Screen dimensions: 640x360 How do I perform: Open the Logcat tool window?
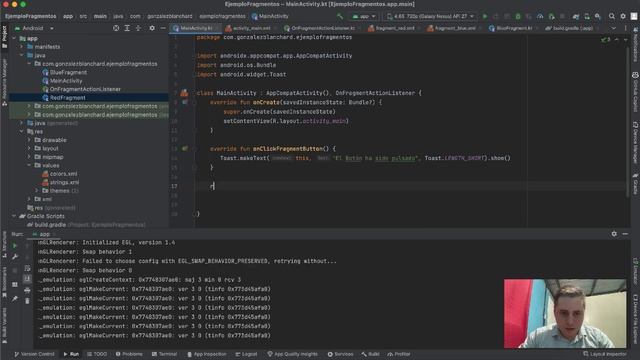click(x=246, y=354)
